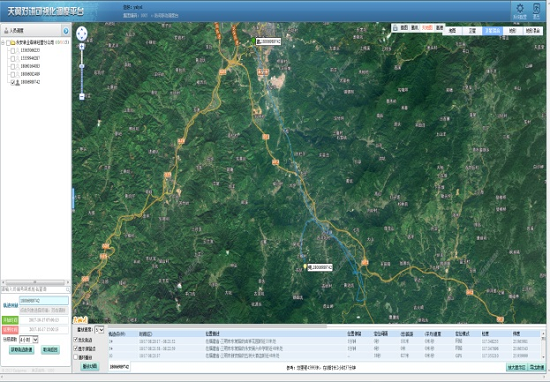This screenshot has width=550, height=382.
Task: Click the yellow track end marker
Action: [305, 267]
